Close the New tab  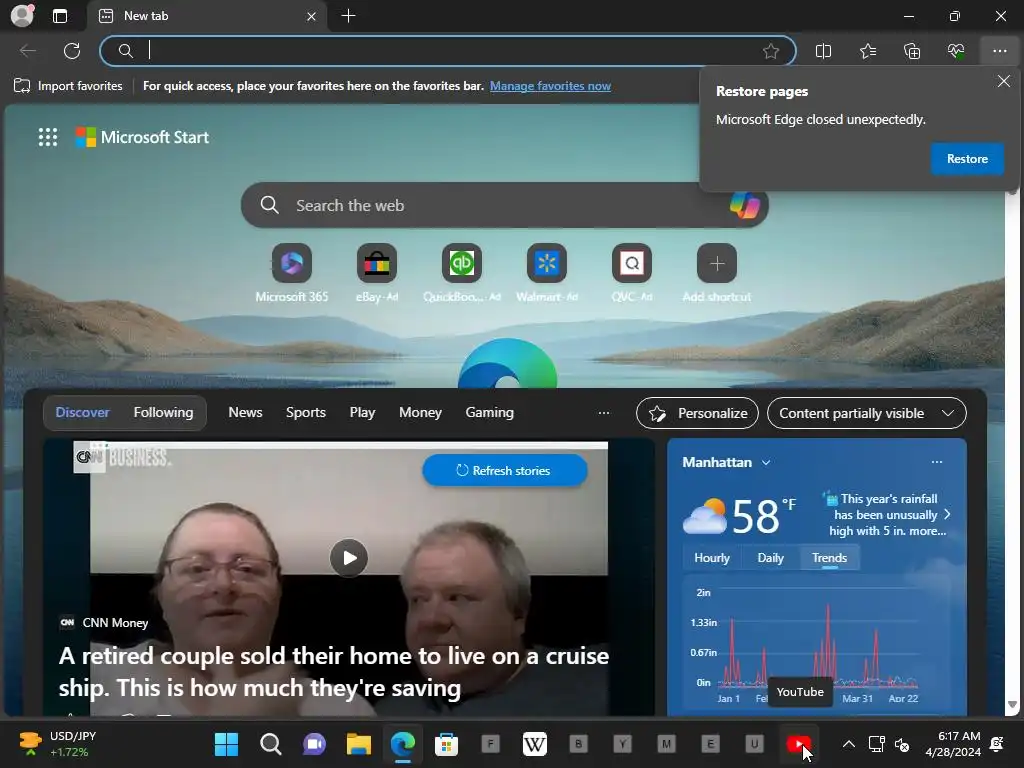tap(312, 16)
